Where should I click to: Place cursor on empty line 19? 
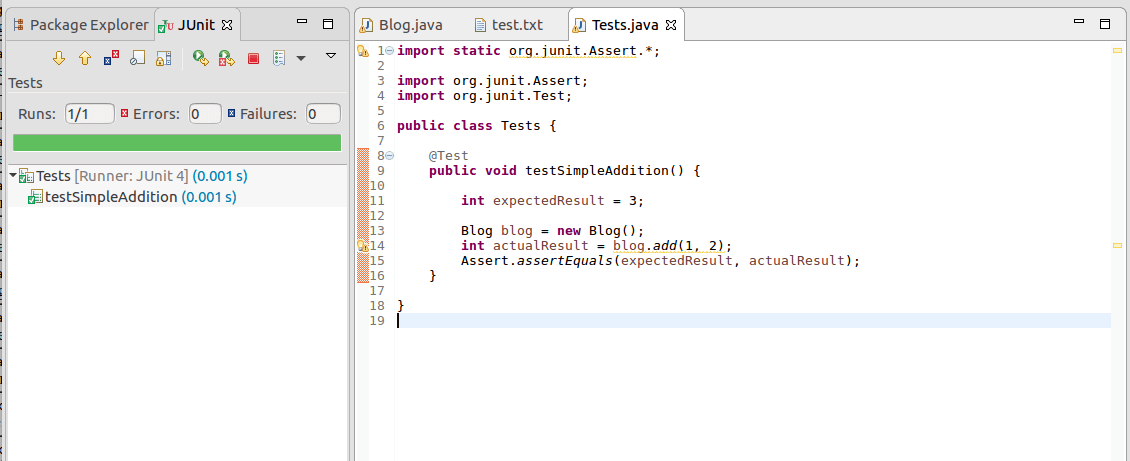[x=753, y=321]
